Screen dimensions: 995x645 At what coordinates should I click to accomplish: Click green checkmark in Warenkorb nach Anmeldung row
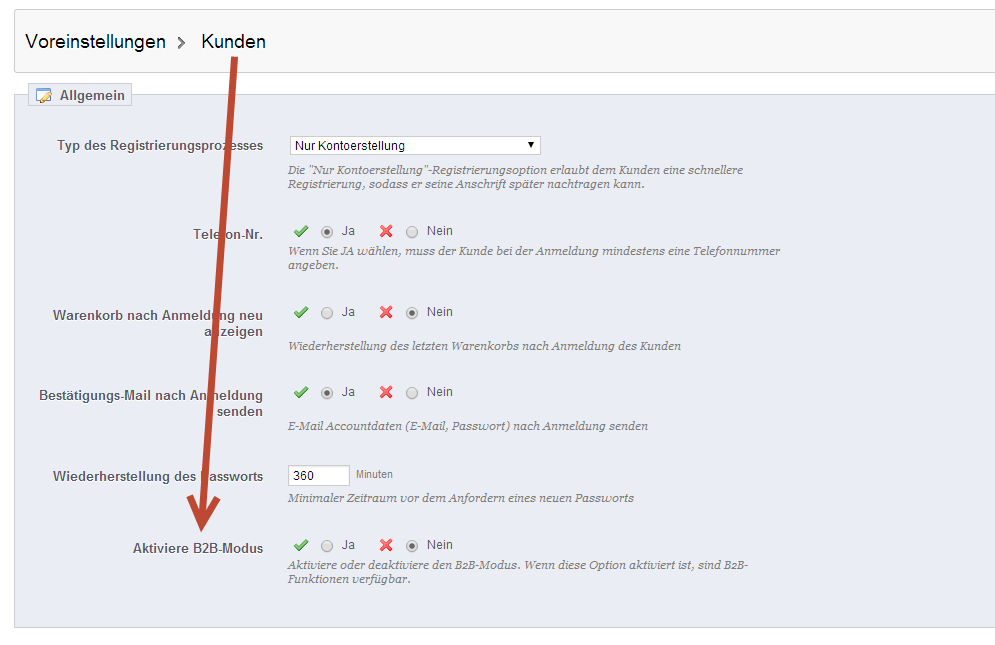click(301, 312)
